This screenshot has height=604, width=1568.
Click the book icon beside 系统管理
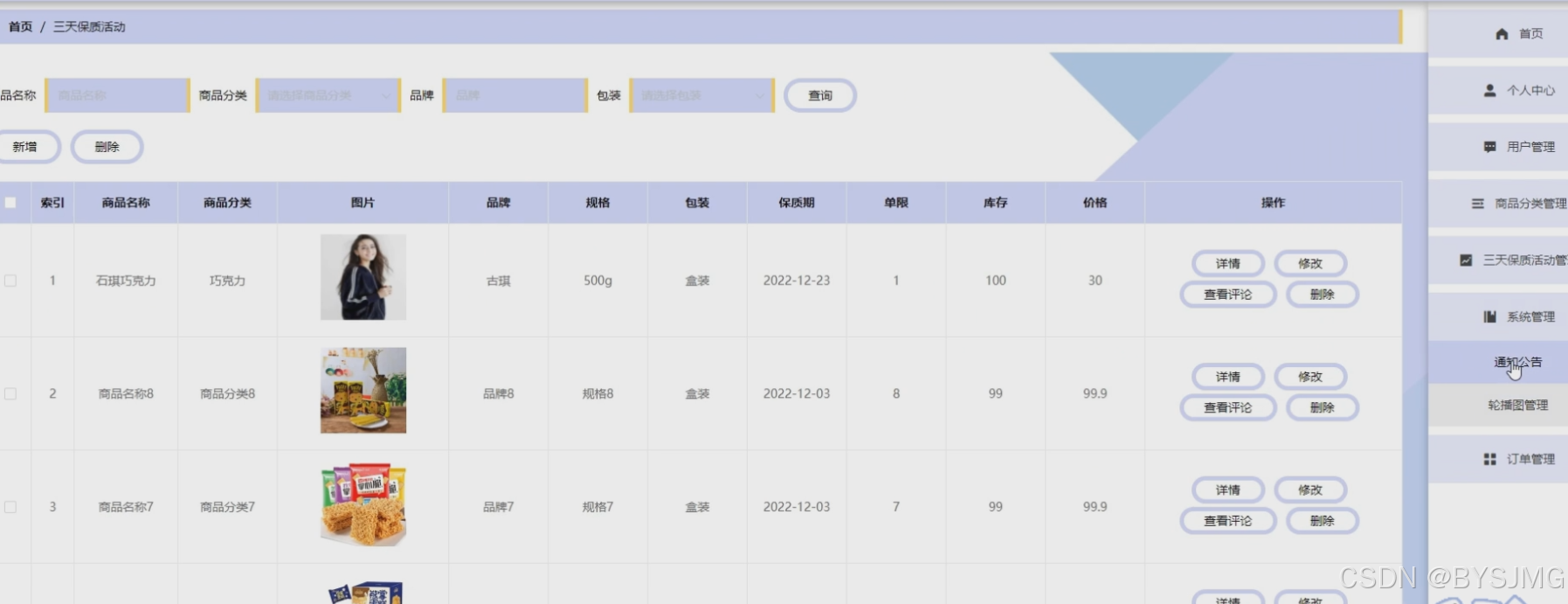pos(1489,316)
